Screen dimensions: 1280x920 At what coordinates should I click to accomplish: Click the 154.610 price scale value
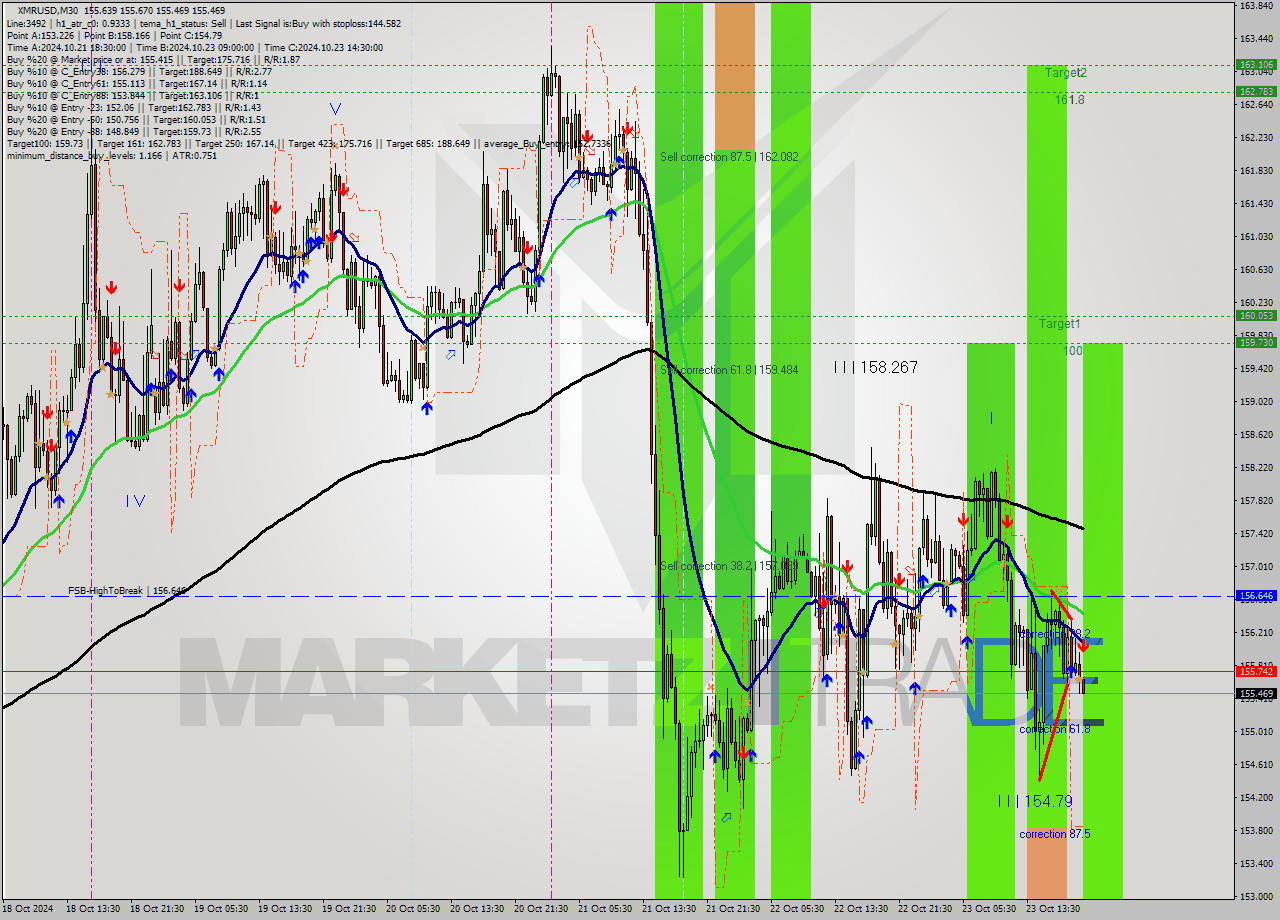click(x=1256, y=764)
